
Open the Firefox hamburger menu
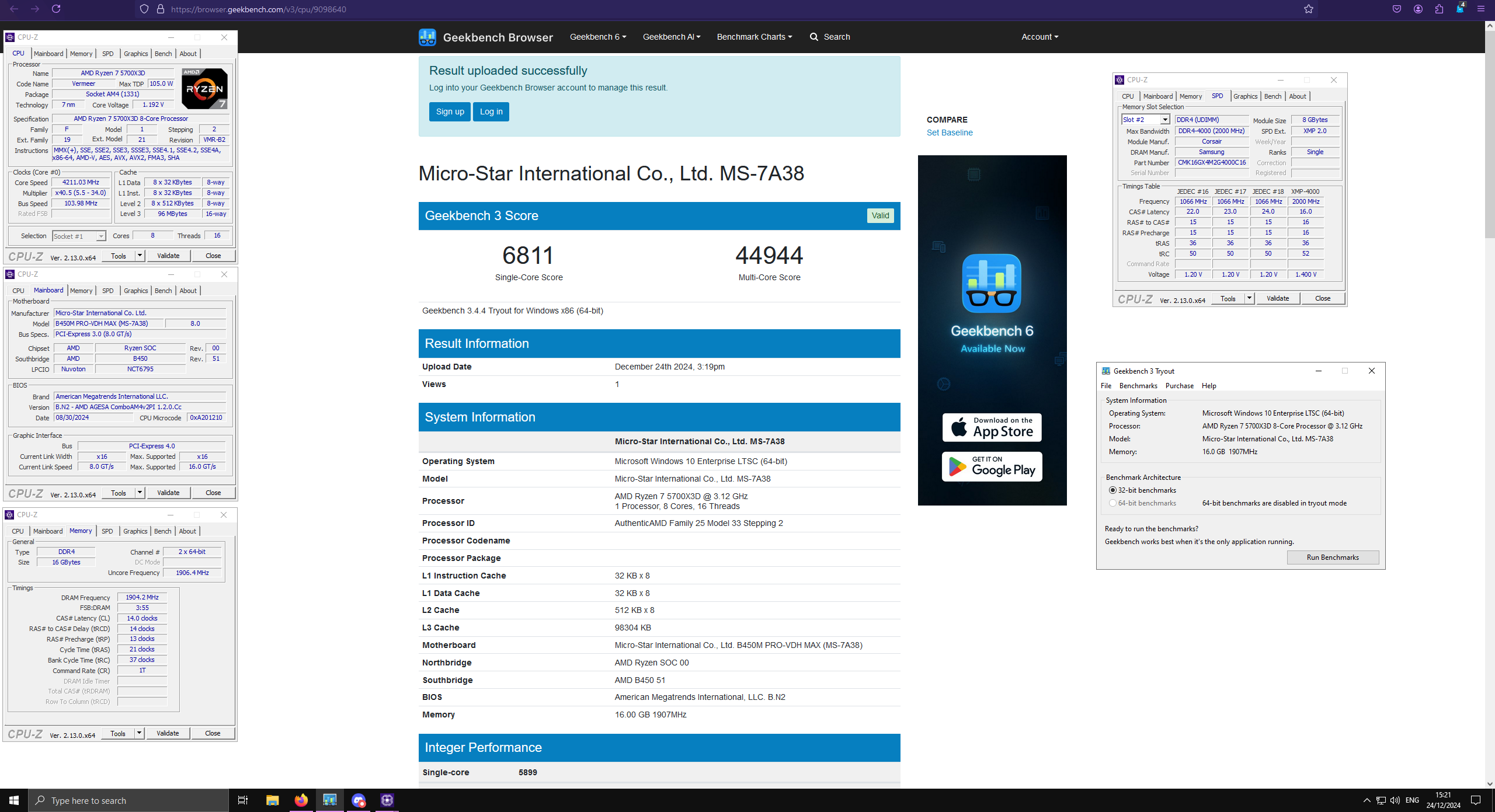1481,9
